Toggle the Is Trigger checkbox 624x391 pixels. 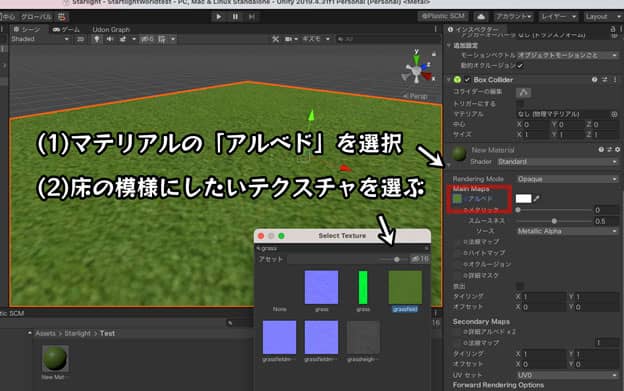pyautogui.click(x=520, y=104)
